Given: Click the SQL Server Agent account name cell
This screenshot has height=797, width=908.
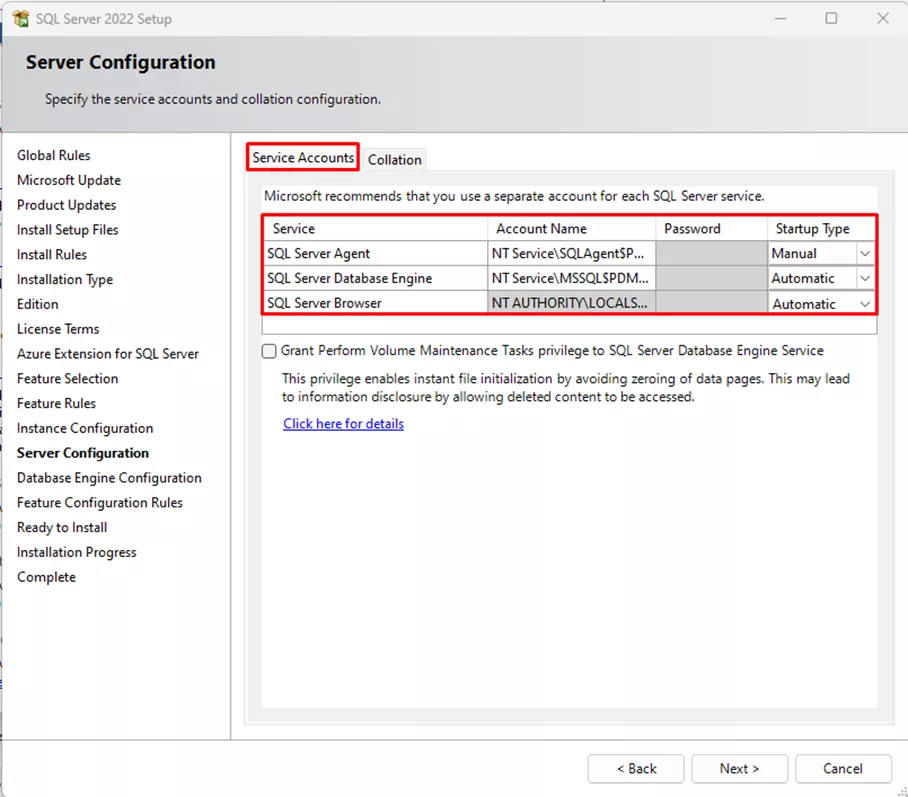Looking at the screenshot, I should click(572, 254).
